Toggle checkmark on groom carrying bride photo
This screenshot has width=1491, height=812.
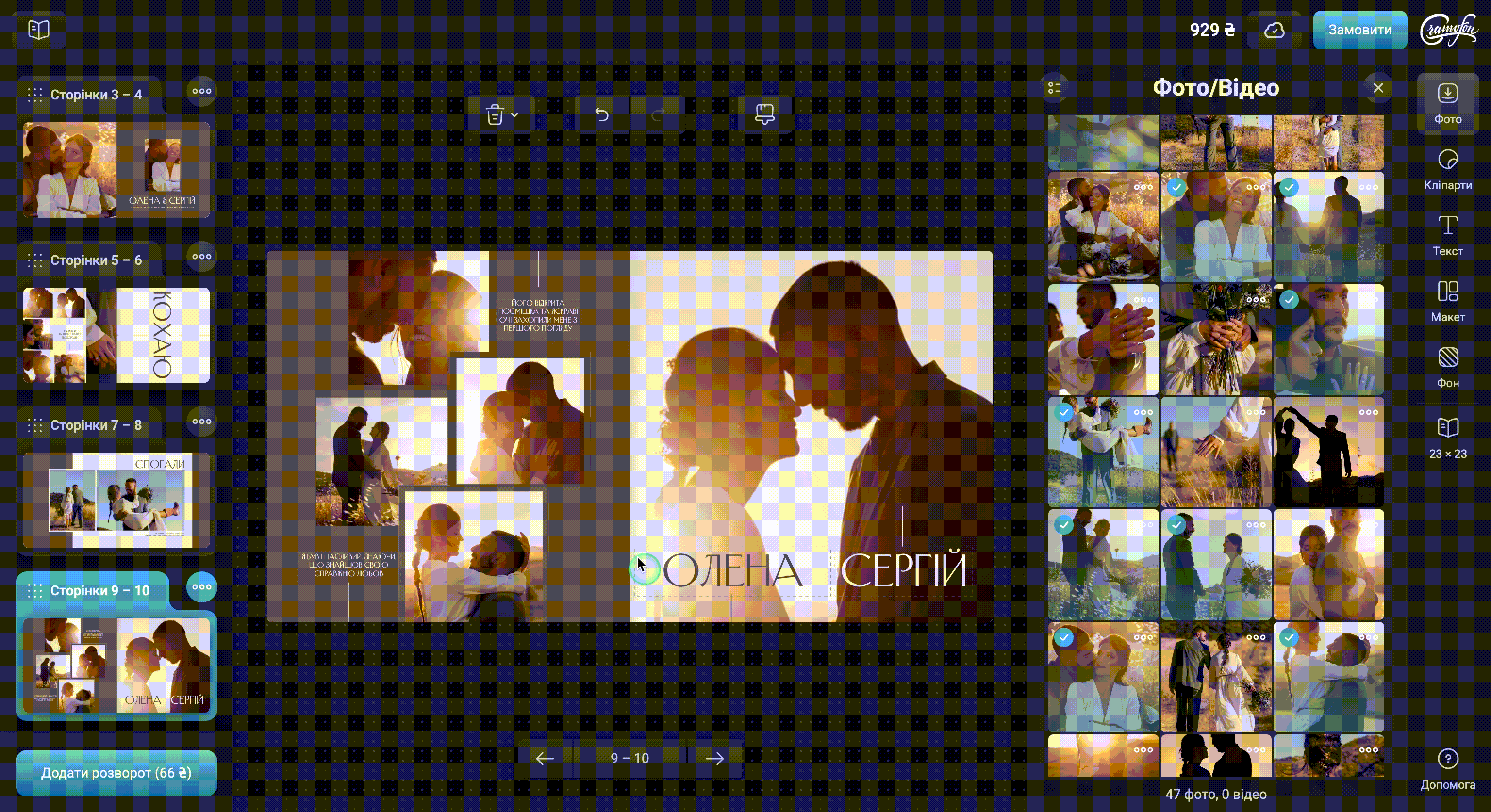click(x=1064, y=412)
